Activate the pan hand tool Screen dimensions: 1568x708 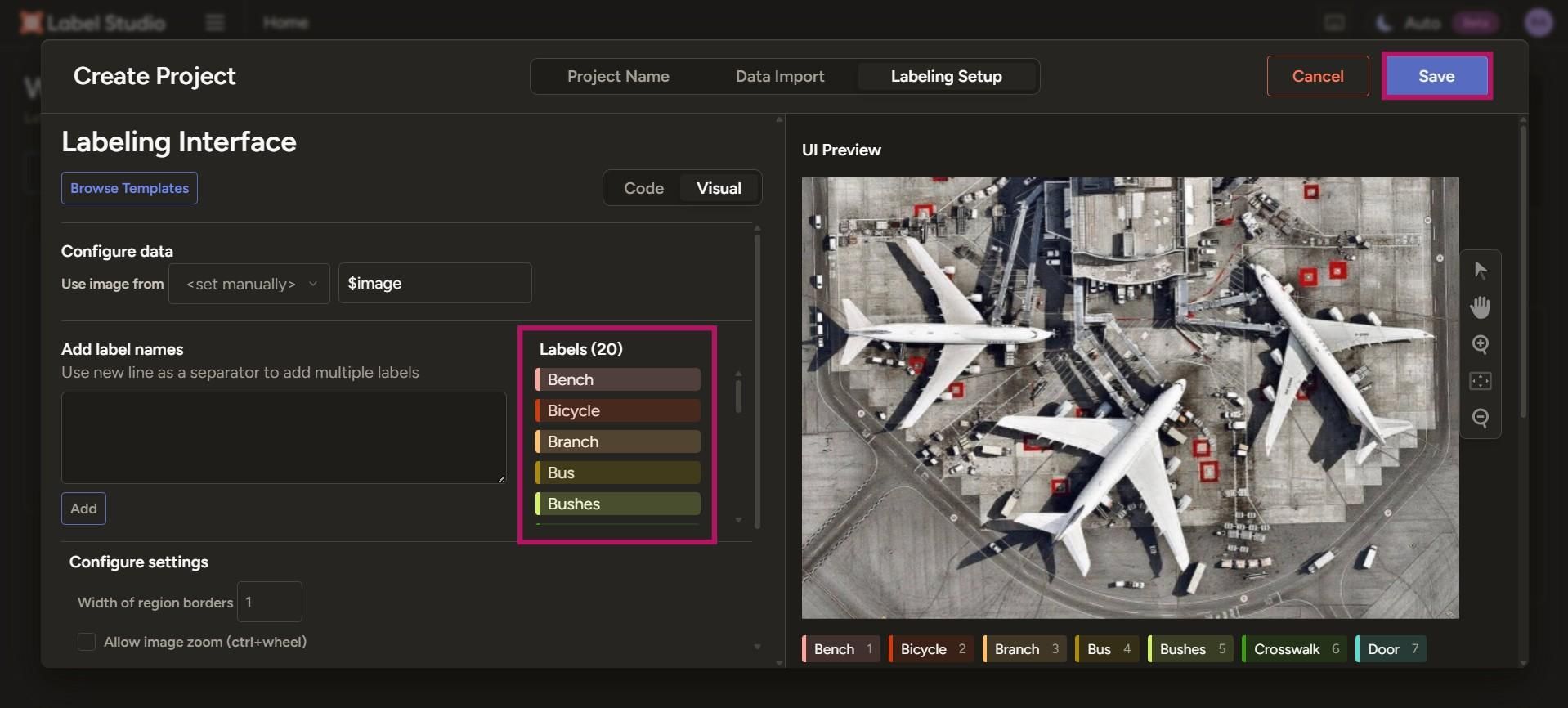(1481, 307)
